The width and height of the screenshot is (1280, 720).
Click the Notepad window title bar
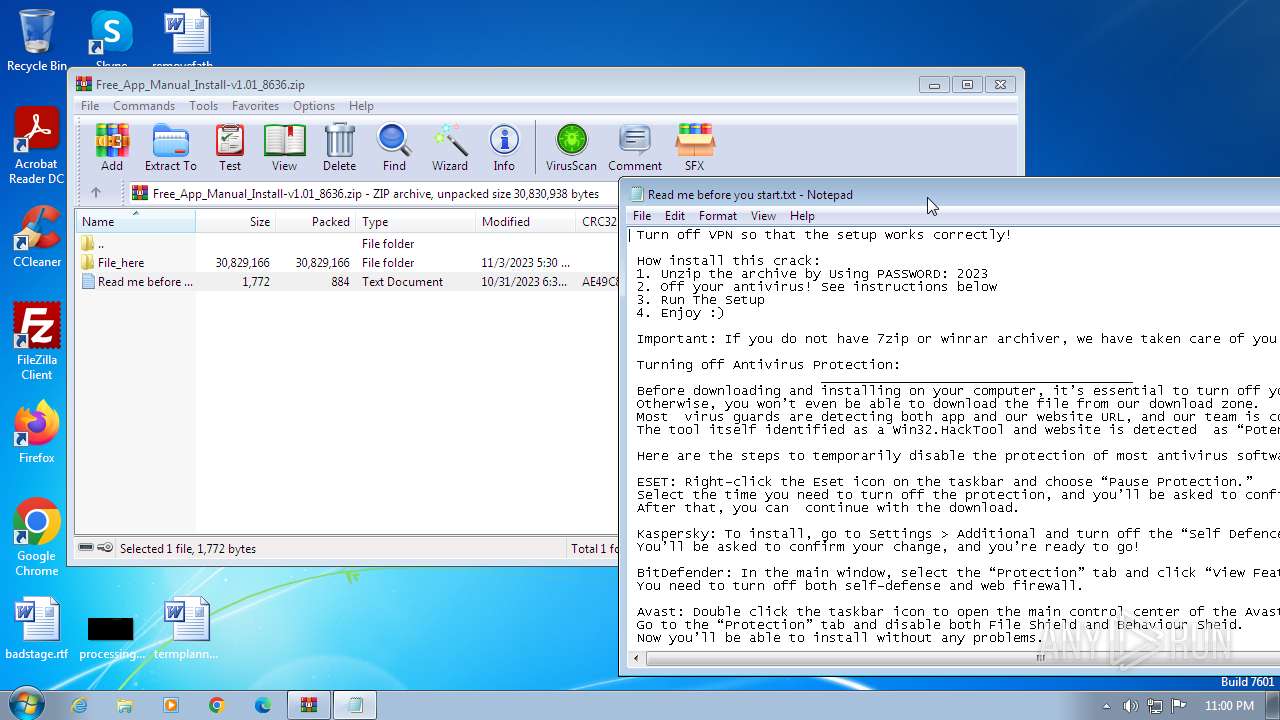click(950, 194)
